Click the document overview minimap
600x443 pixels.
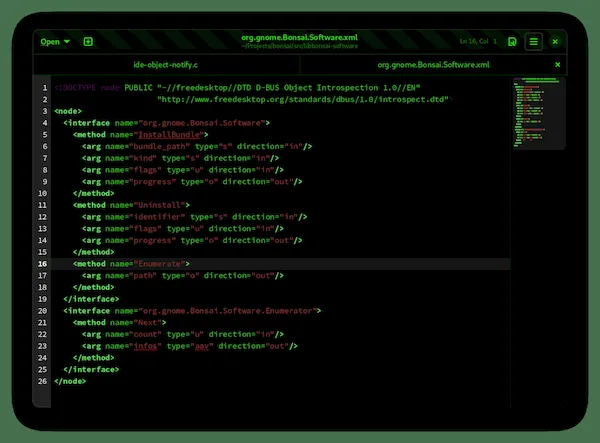point(538,113)
